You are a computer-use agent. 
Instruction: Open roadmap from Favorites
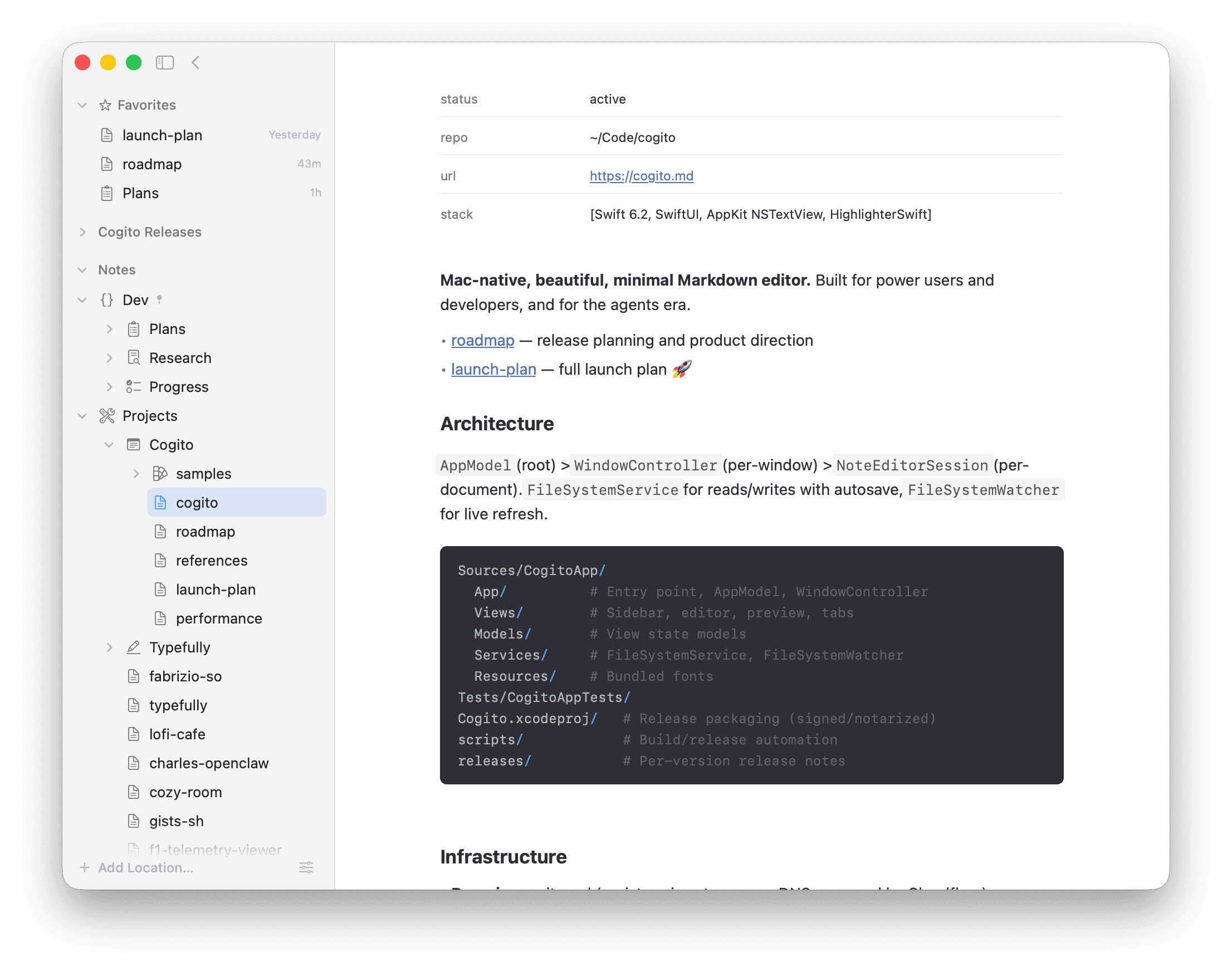tap(209, 164)
